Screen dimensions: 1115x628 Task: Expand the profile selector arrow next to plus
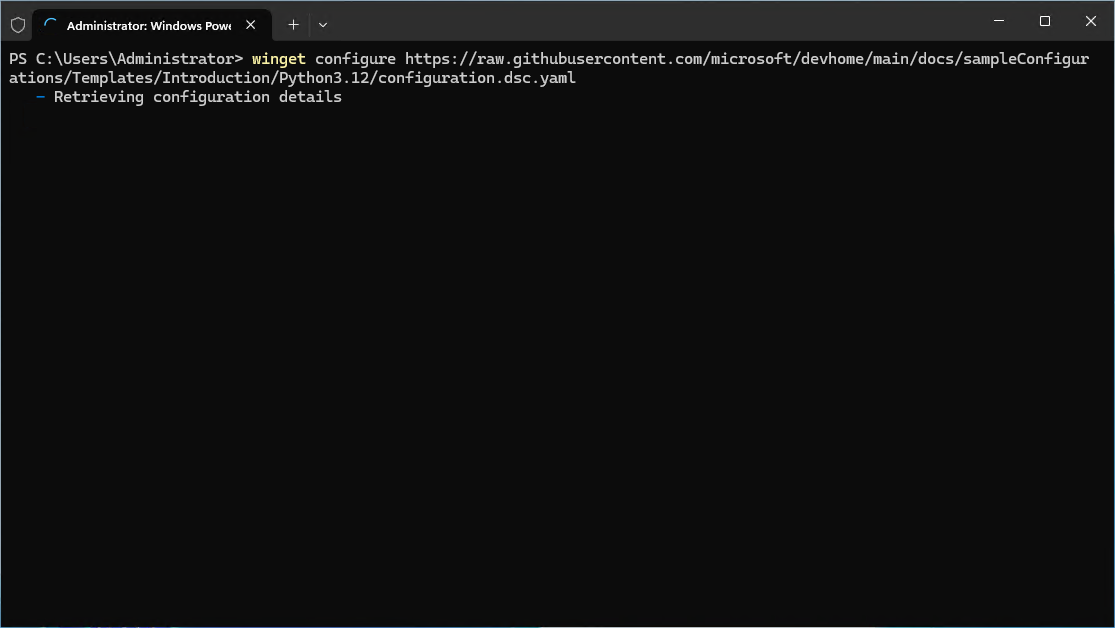point(322,24)
